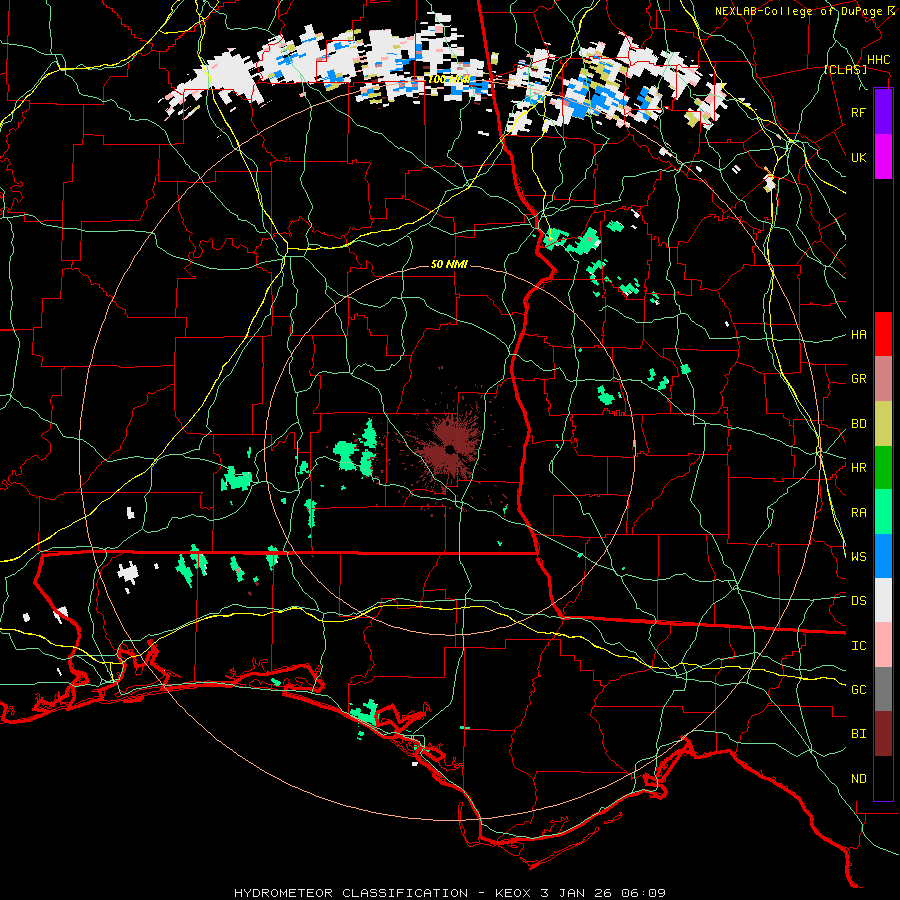The width and height of the screenshot is (900, 900).
Task: Click the [CLAS] units label
Action: coord(845,70)
